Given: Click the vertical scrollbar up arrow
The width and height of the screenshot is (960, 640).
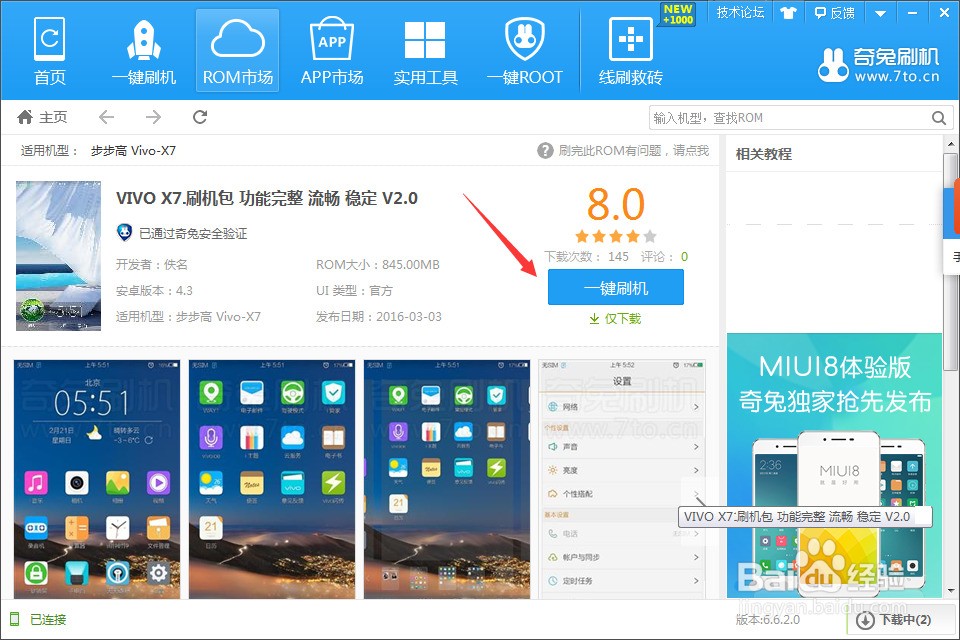Looking at the screenshot, I should coord(950,145).
